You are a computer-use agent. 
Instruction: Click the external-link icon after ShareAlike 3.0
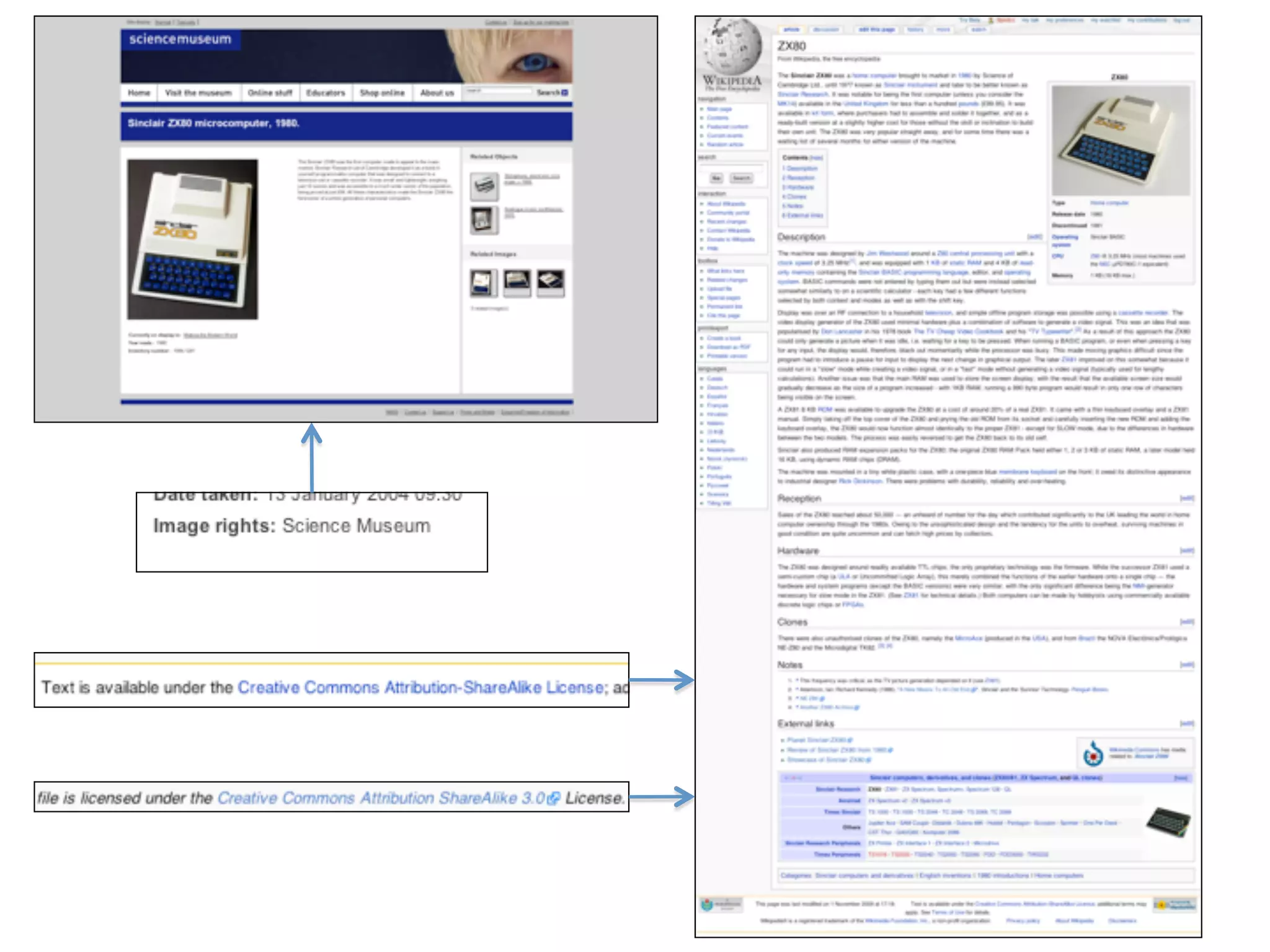pyautogui.click(x=554, y=798)
